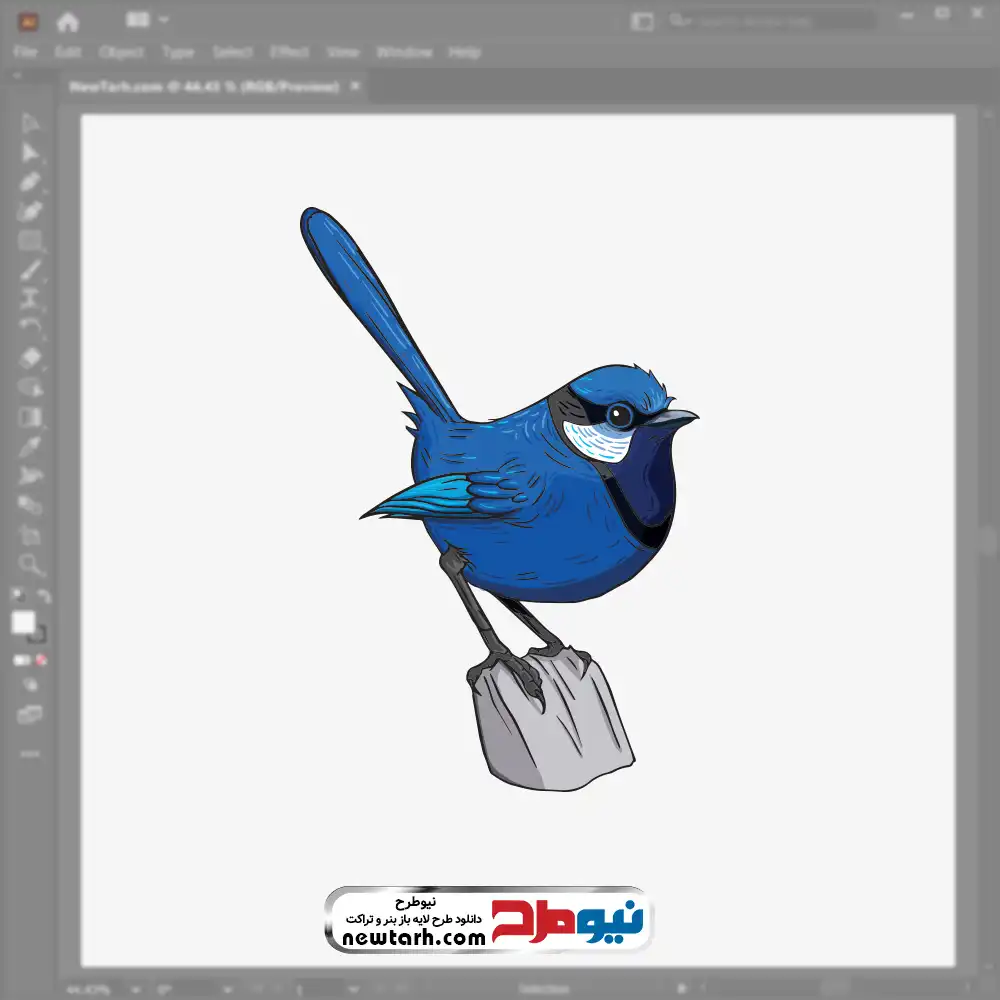Select the Pen tool
This screenshot has height=1000, width=1000.
(30, 182)
